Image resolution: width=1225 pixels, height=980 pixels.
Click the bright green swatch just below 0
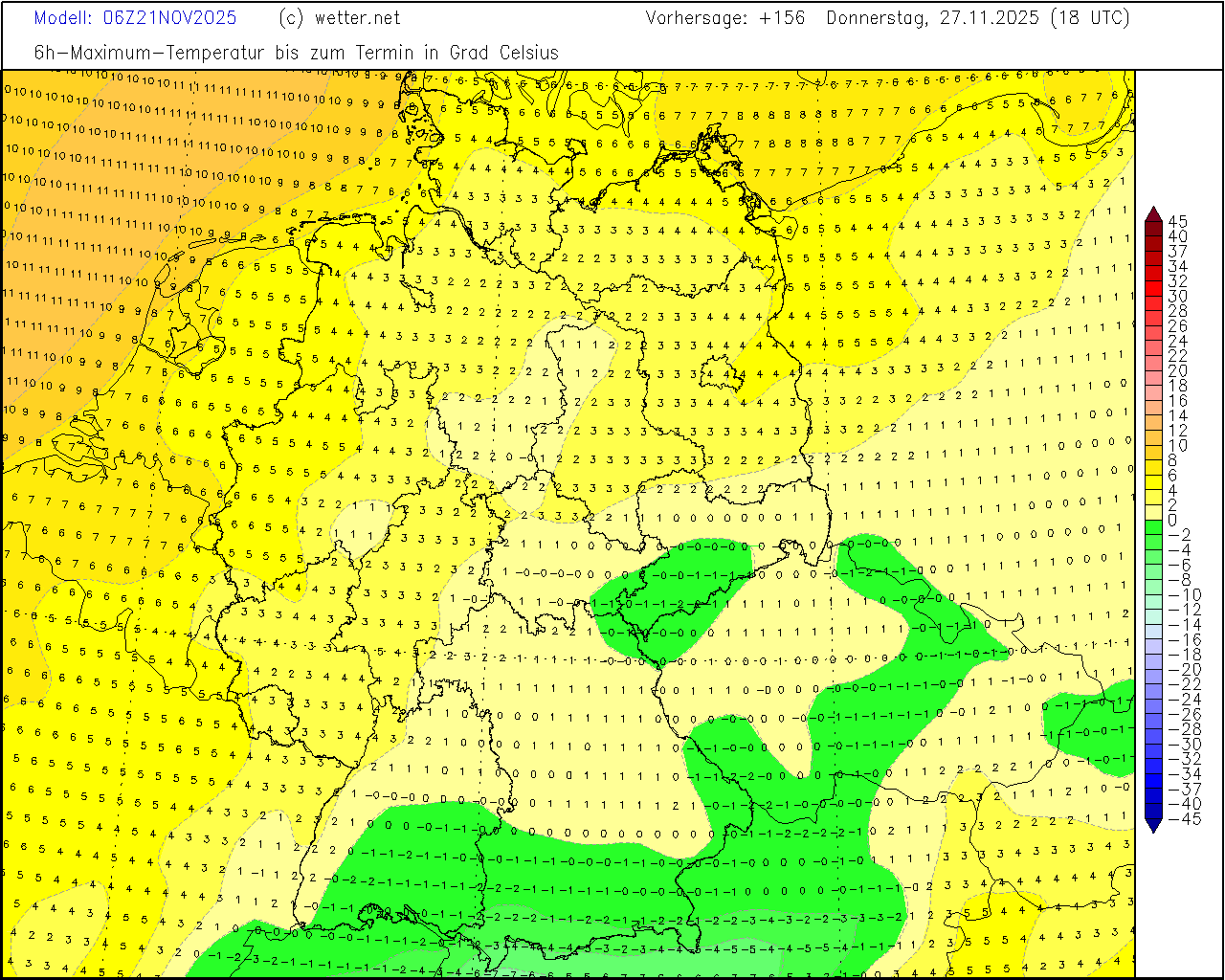[1153, 527]
